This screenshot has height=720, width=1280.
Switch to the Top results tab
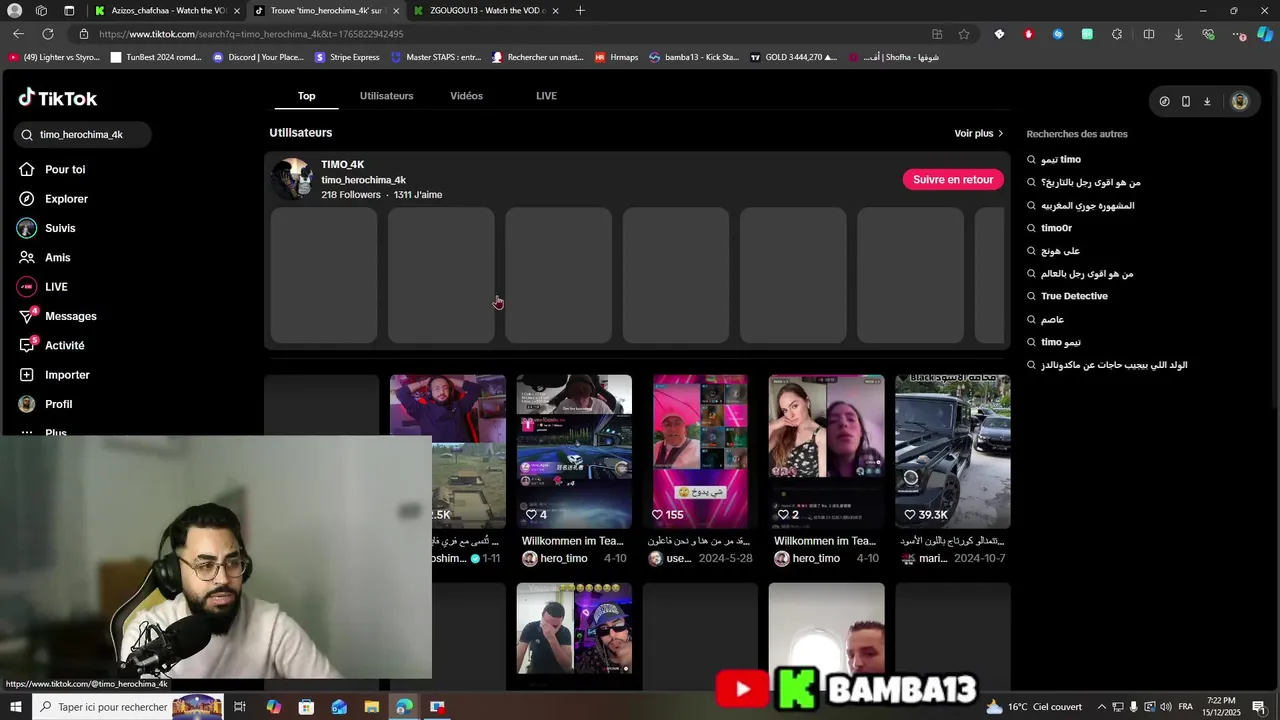tap(306, 96)
